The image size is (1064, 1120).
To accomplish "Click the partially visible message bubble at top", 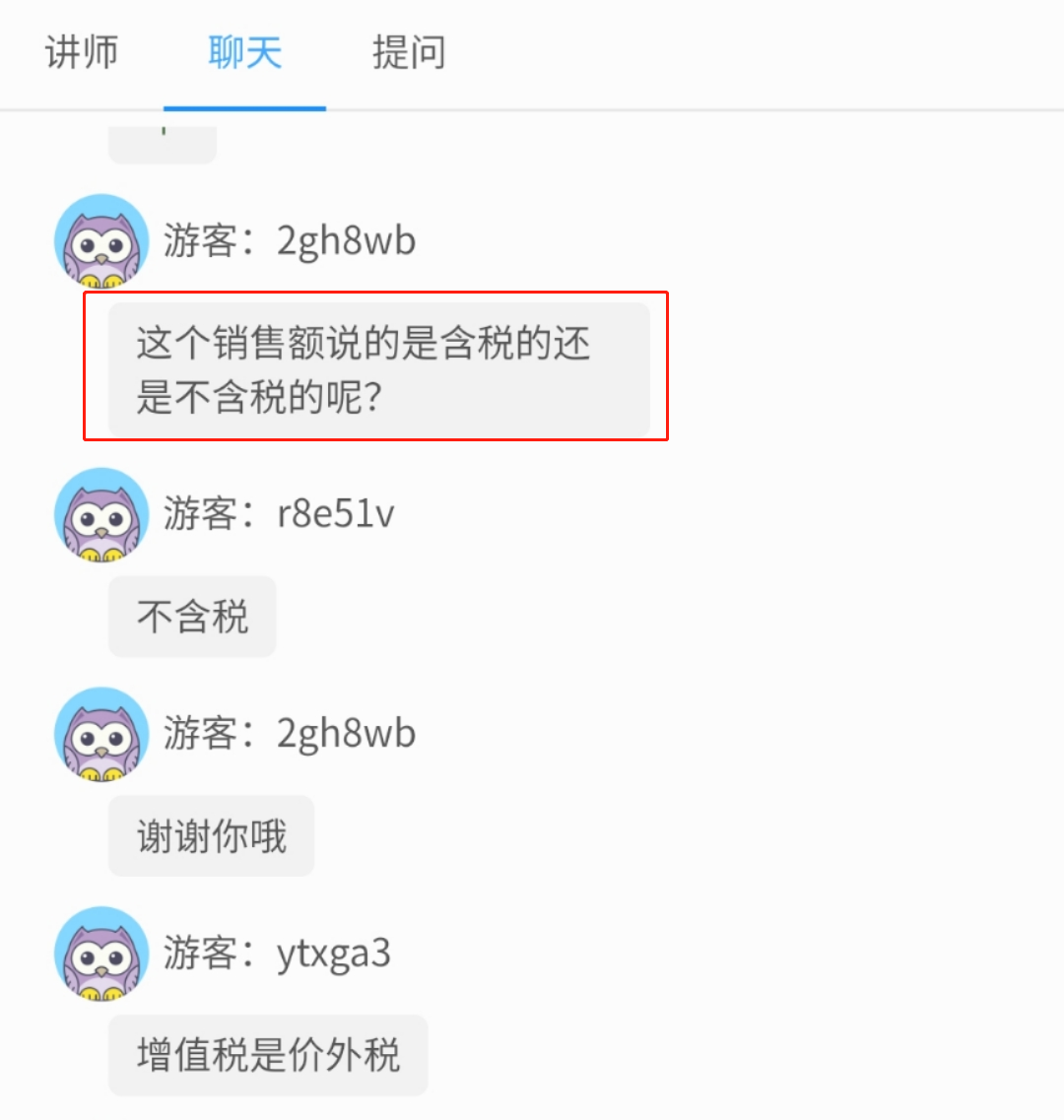I will pyautogui.click(x=163, y=145).
